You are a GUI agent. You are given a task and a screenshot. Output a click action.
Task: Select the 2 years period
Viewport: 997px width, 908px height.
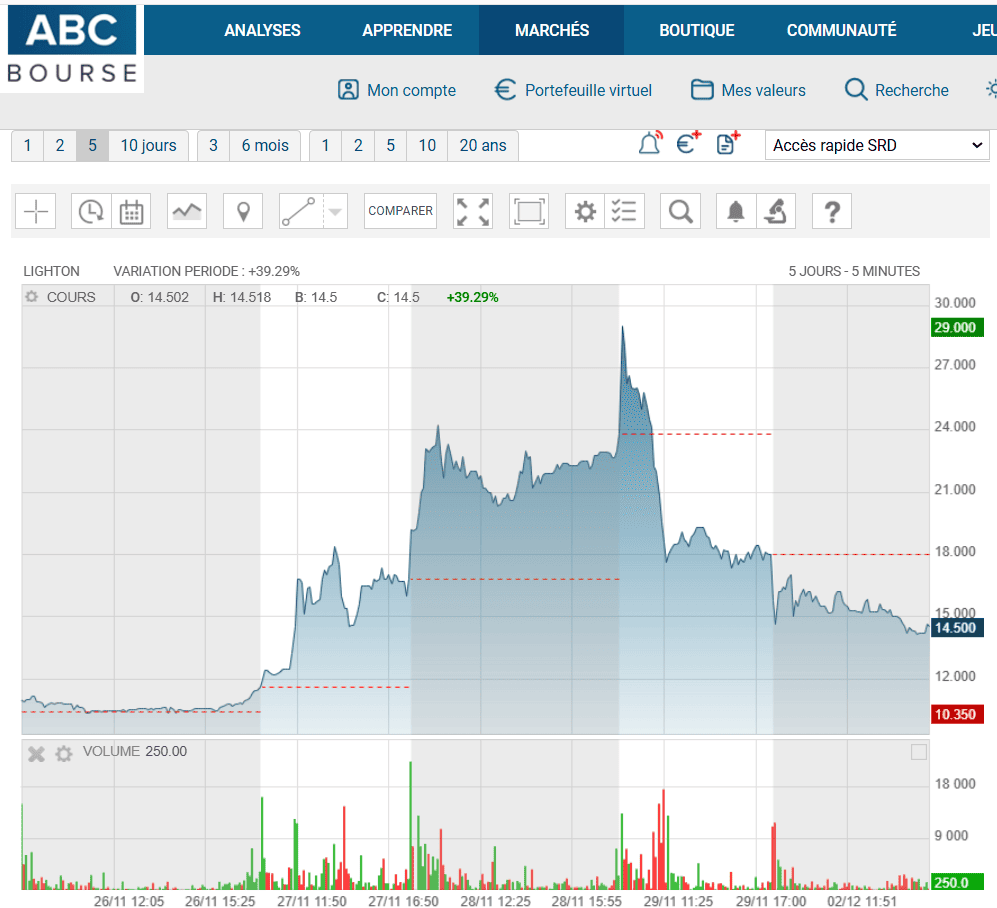coord(358,146)
